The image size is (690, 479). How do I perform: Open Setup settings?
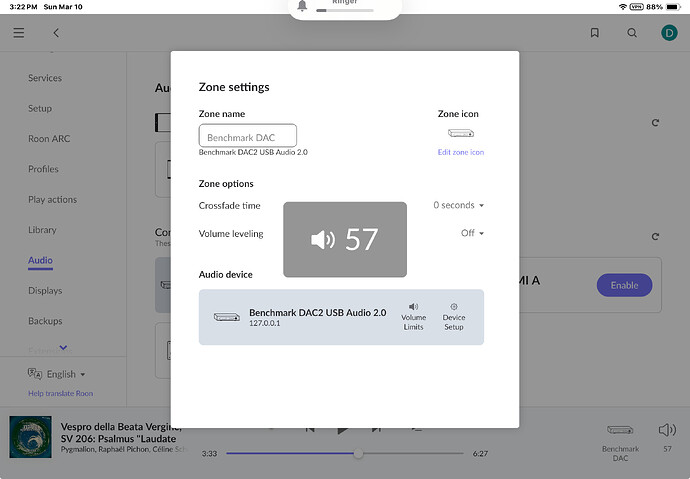coord(40,108)
